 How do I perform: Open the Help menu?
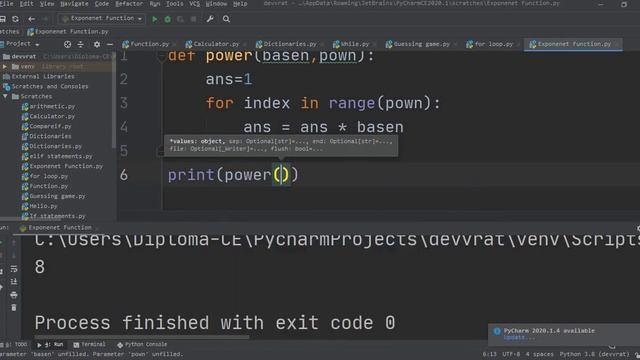240,4
